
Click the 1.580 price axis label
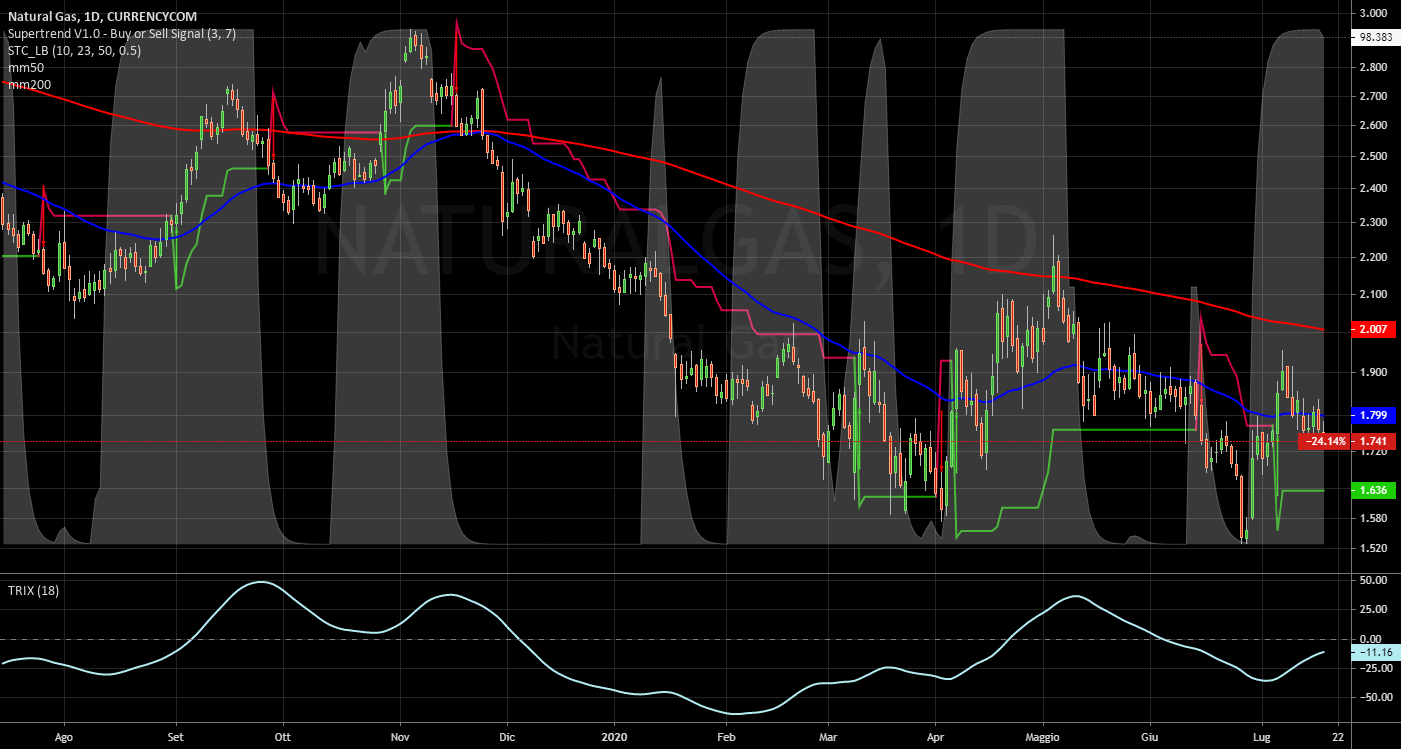coord(1372,519)
